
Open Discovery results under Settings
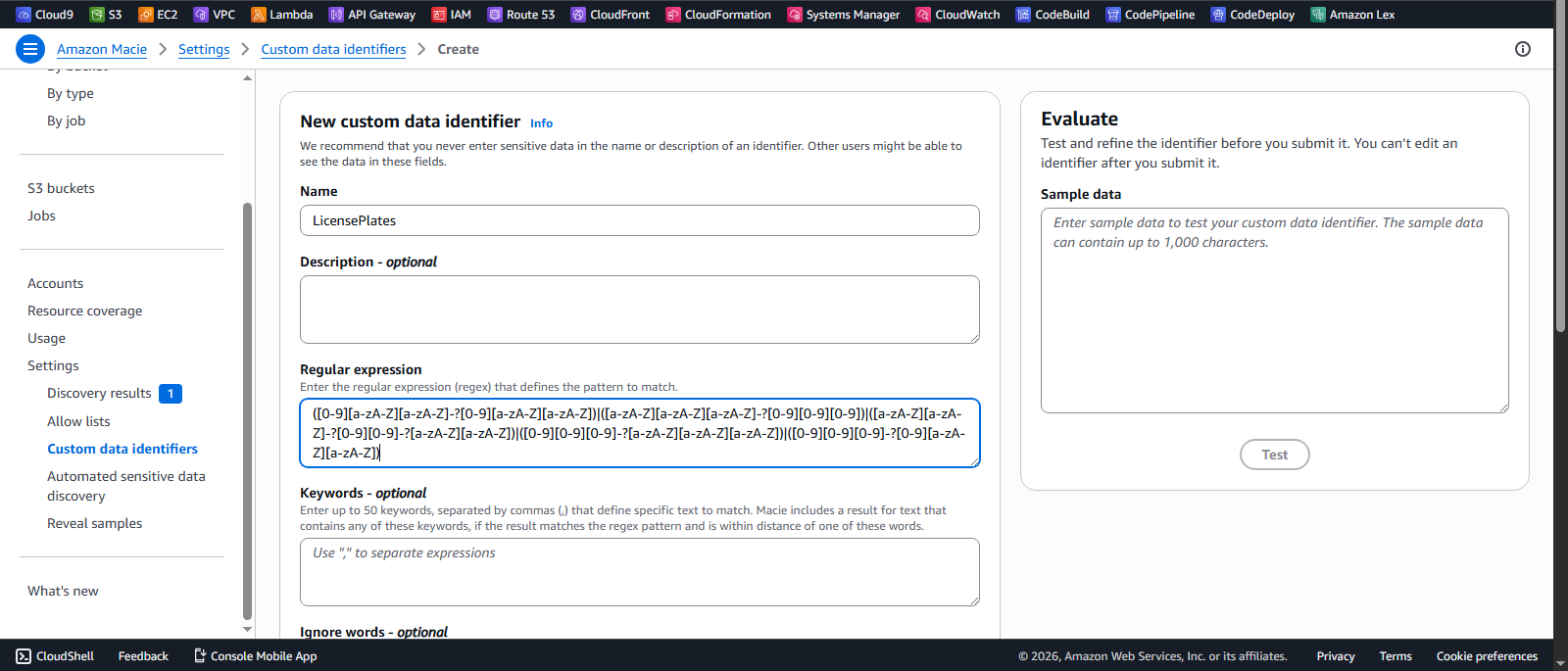(x=99, y=393)
